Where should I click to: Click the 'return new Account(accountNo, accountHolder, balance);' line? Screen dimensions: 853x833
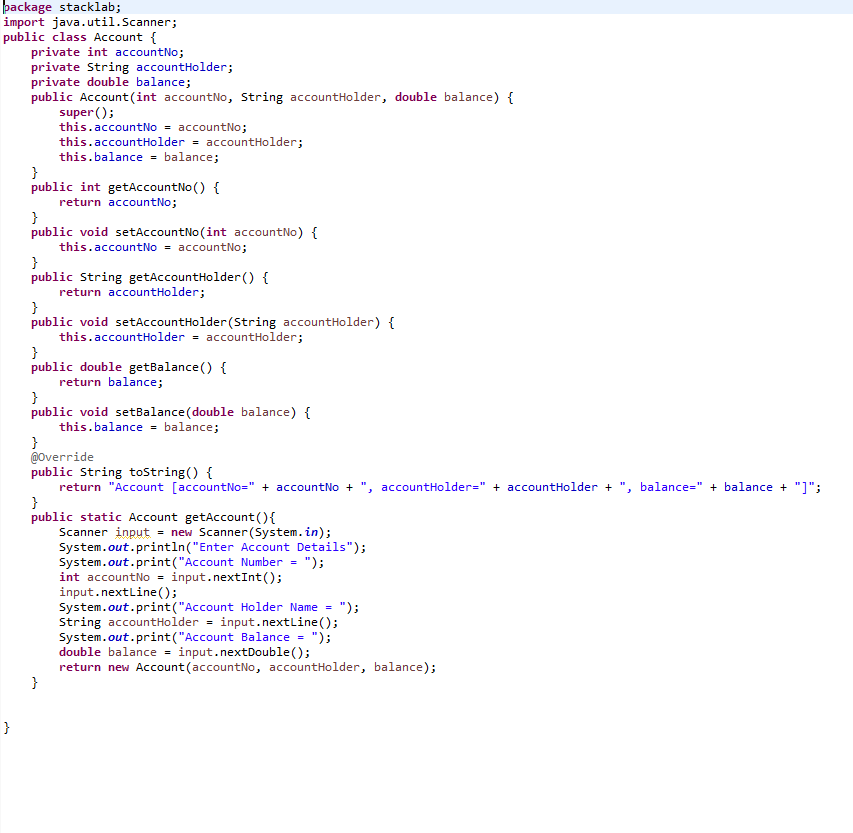pyautogui.click(x=248, y=668)
